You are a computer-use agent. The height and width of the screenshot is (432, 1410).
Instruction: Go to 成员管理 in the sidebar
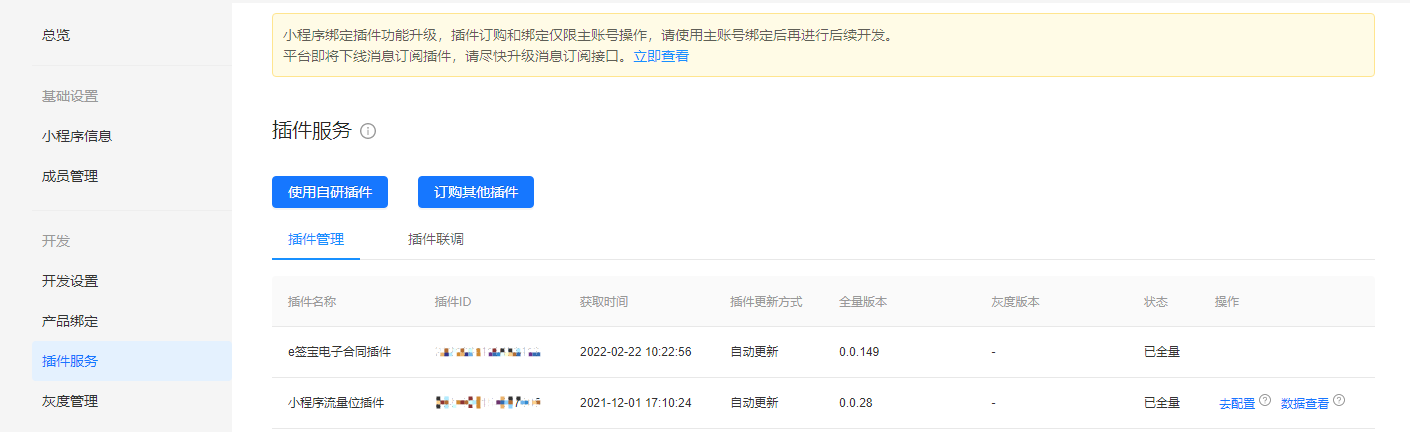pyautogui.click(x=70, y=176)
